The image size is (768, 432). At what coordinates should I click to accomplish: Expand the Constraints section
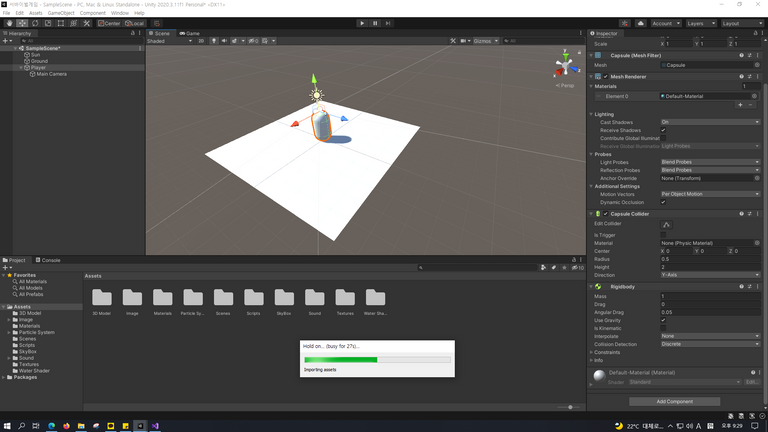point(591,352)
